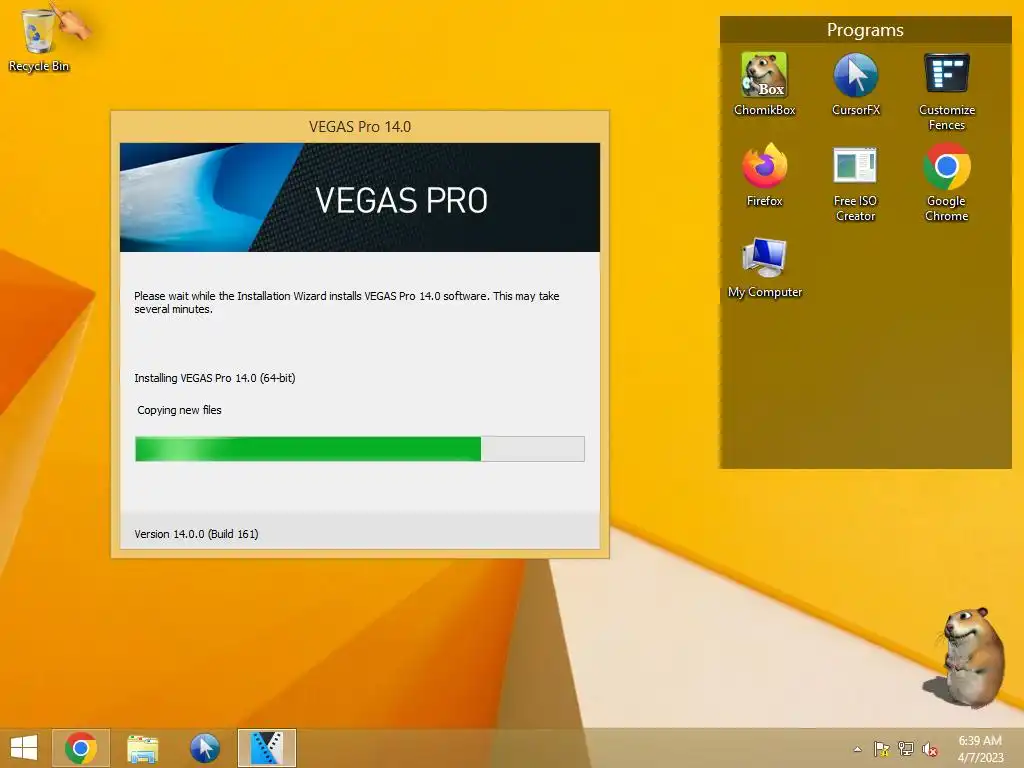Click the network tray icon

tap(906, 749)
